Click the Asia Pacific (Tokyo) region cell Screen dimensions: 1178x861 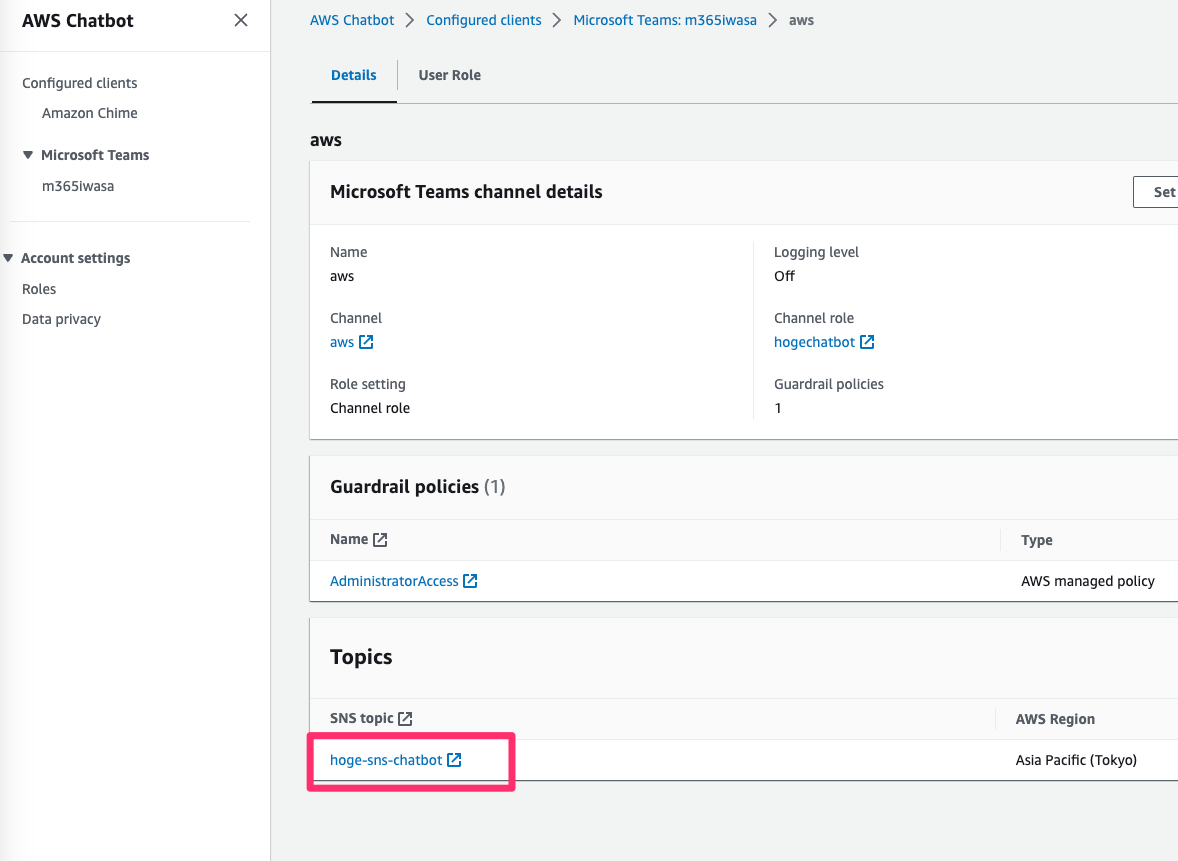tap(1076, 760)
